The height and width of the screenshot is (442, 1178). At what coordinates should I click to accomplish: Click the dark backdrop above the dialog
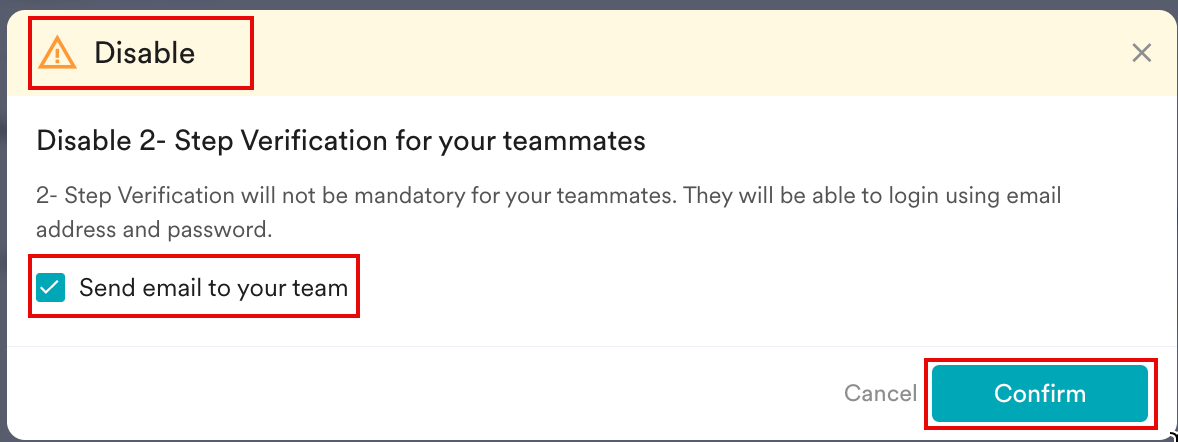(600, 4)
